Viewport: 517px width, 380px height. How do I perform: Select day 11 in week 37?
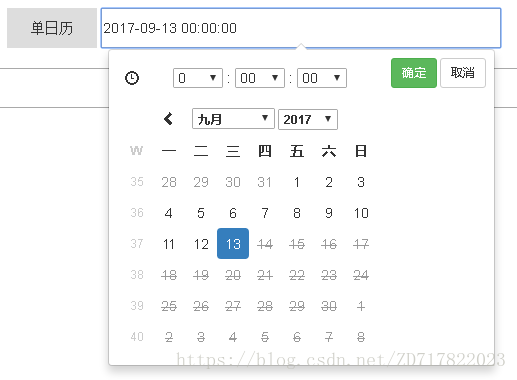169,244
